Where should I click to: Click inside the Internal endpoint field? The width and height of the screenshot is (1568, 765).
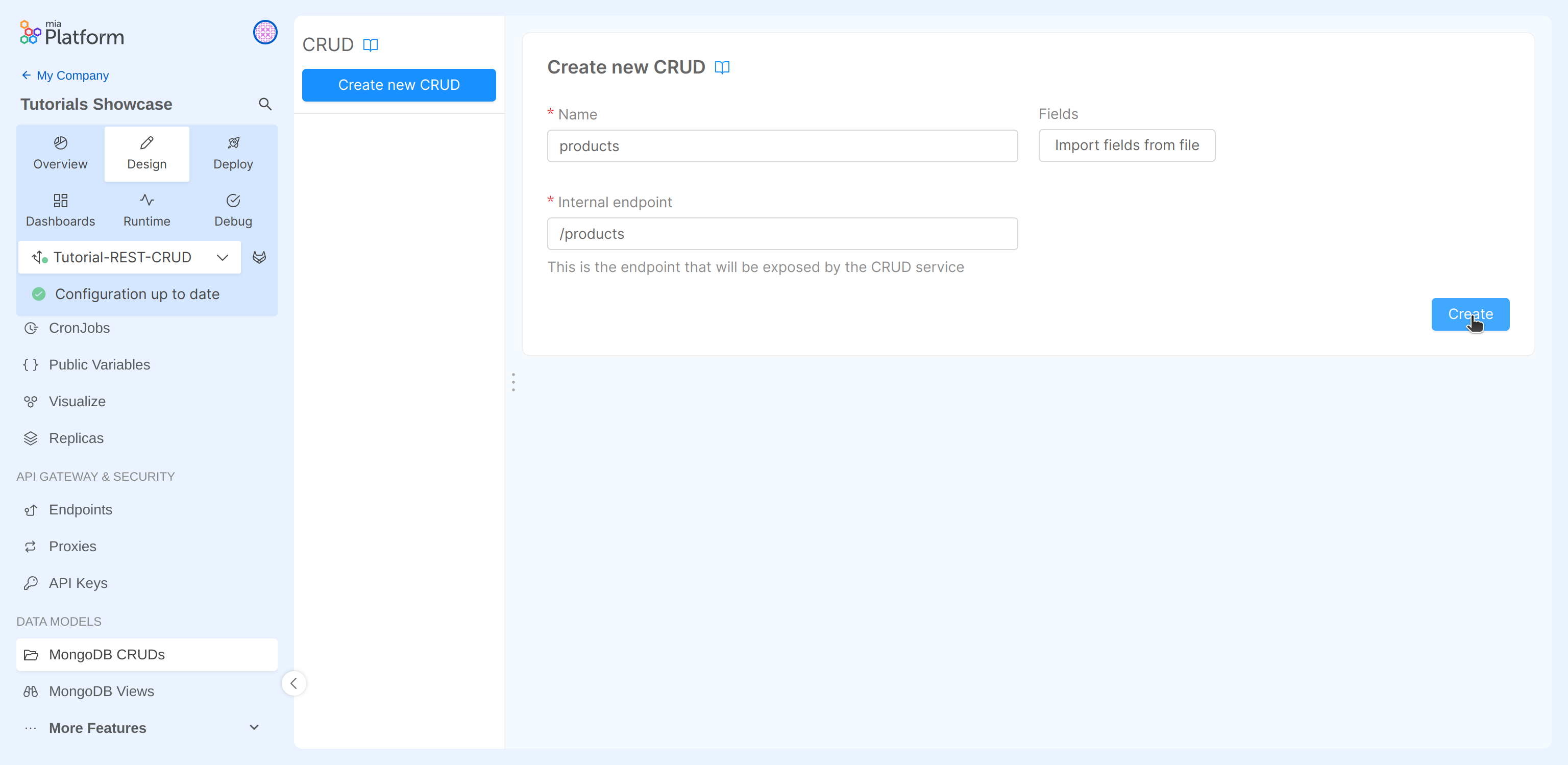[781, 234]
